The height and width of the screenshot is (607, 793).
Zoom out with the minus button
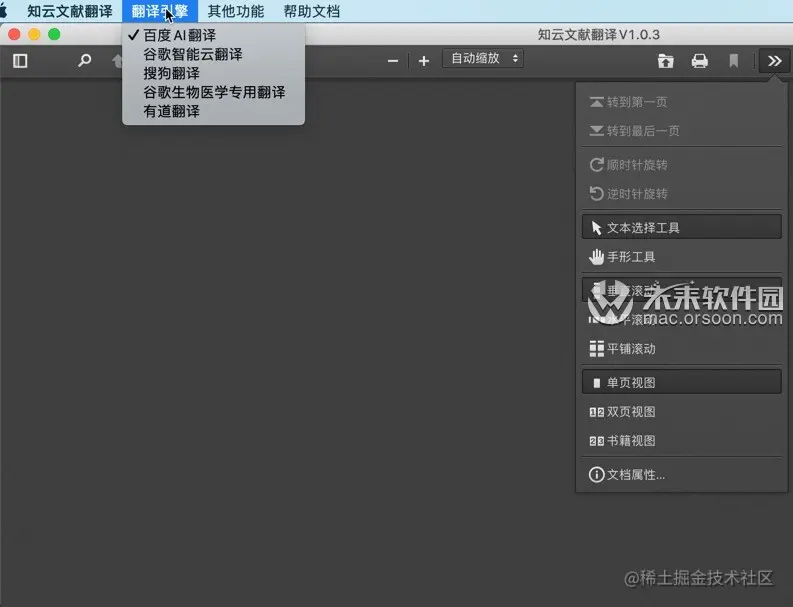pyautogui.click(x=393, y=61)
